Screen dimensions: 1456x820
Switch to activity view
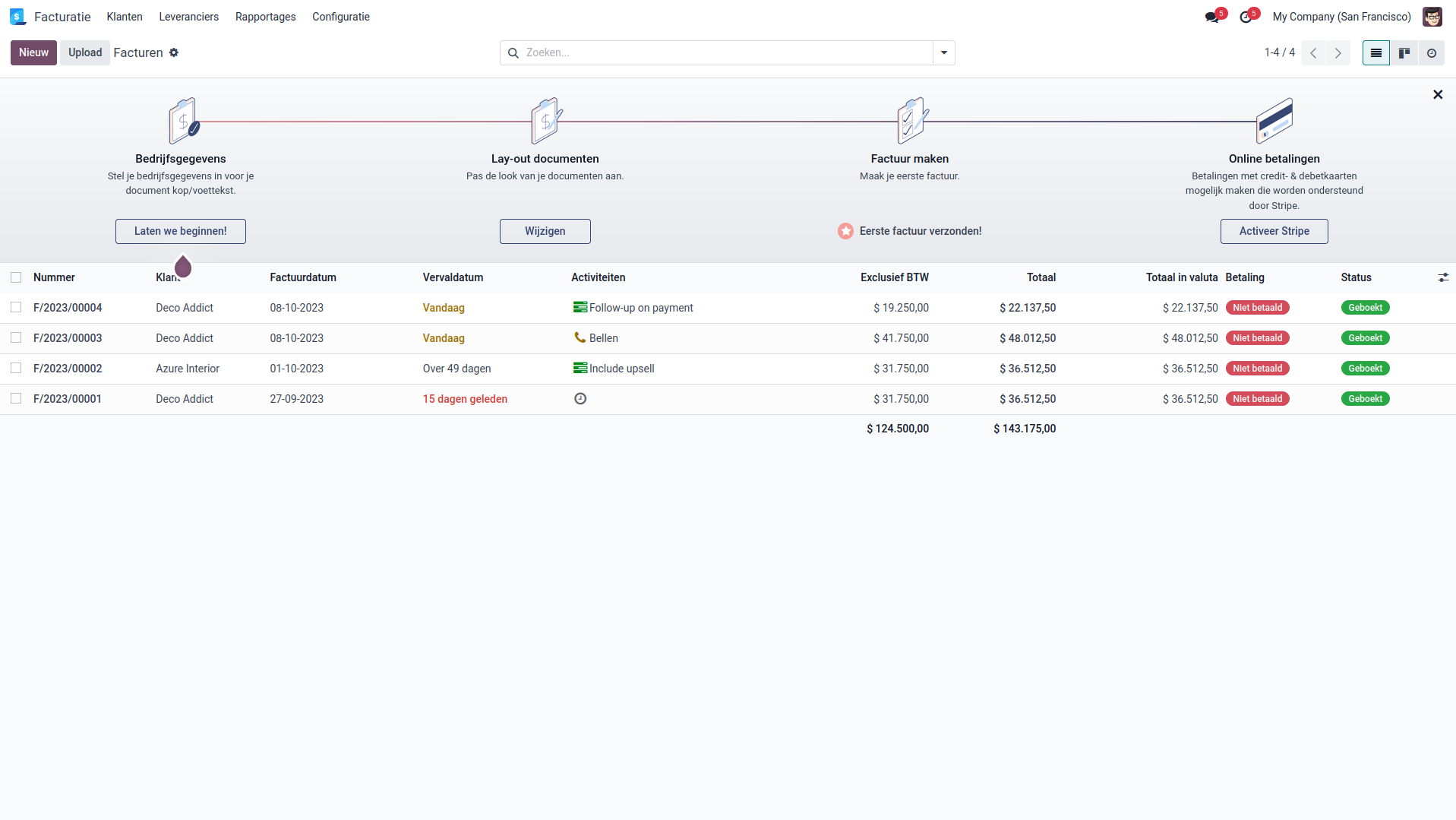point(1431,53)
